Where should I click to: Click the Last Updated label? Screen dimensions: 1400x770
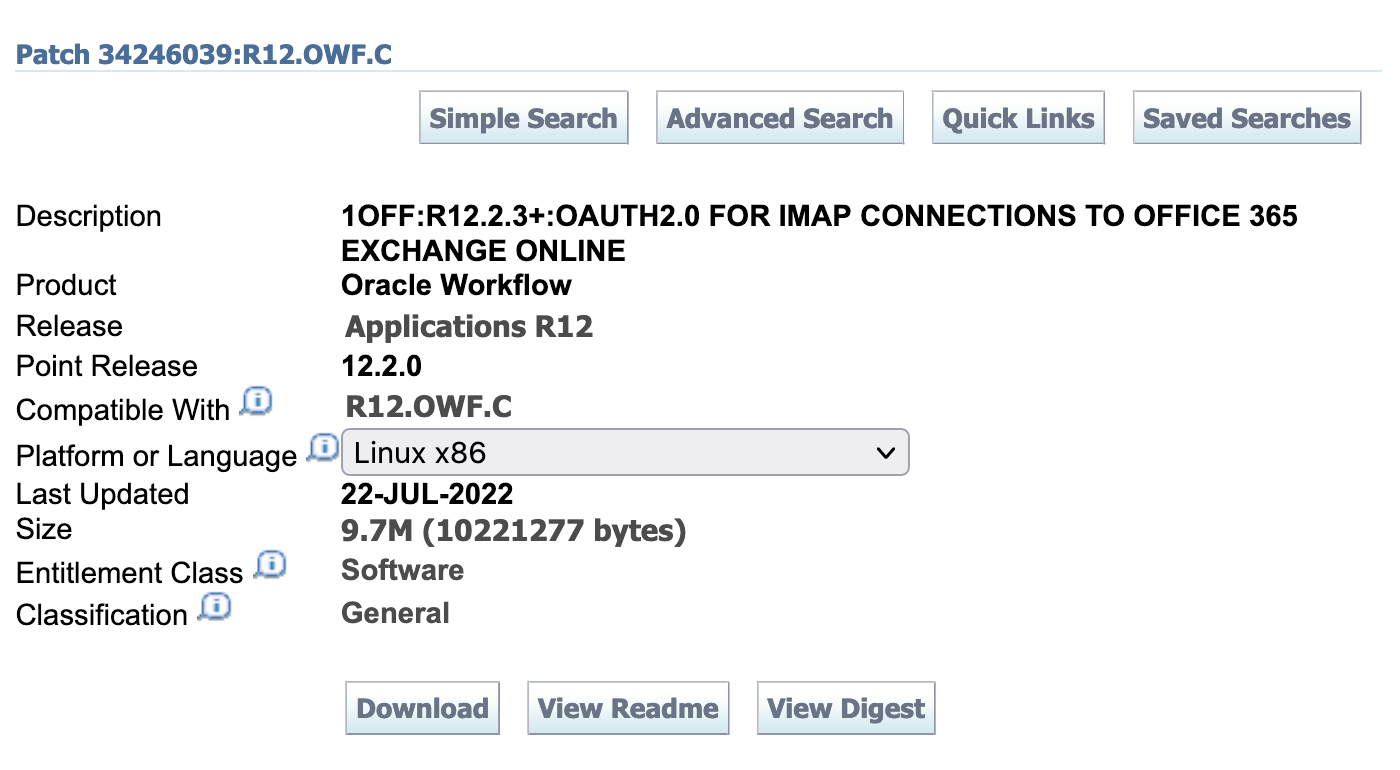click(x=102, y=494)
